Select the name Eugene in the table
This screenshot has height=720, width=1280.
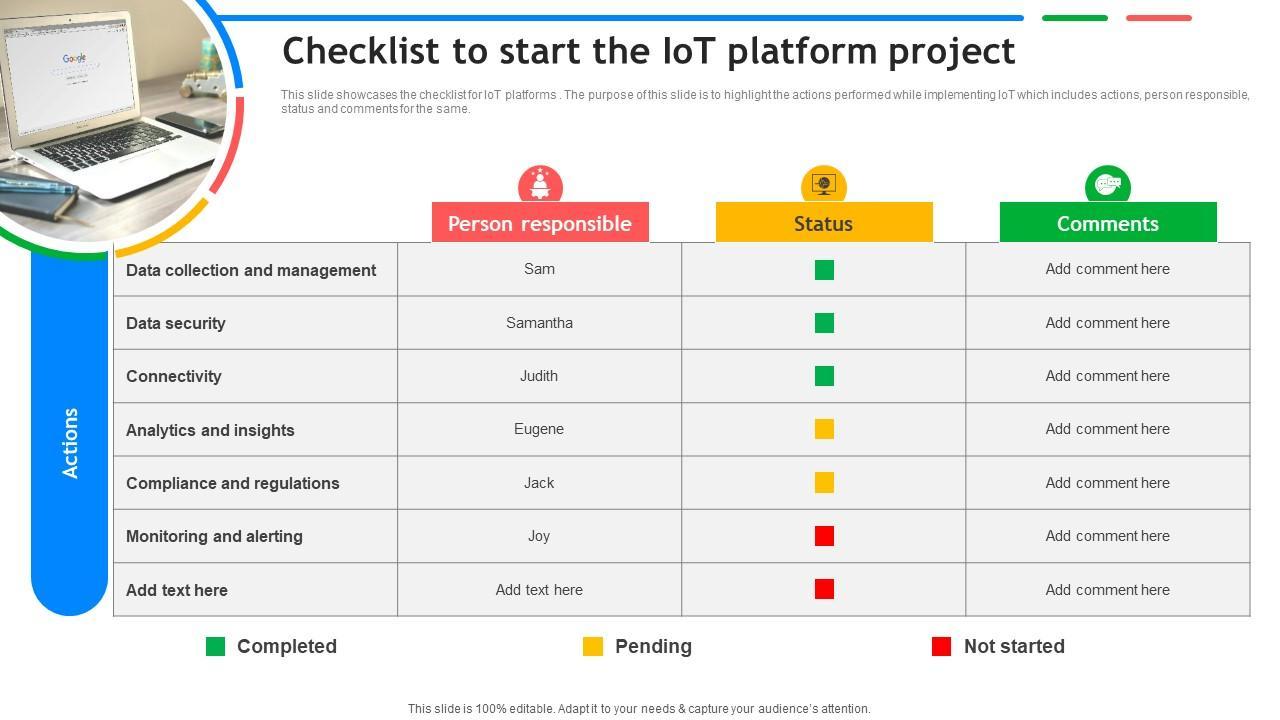coord(539,429)
